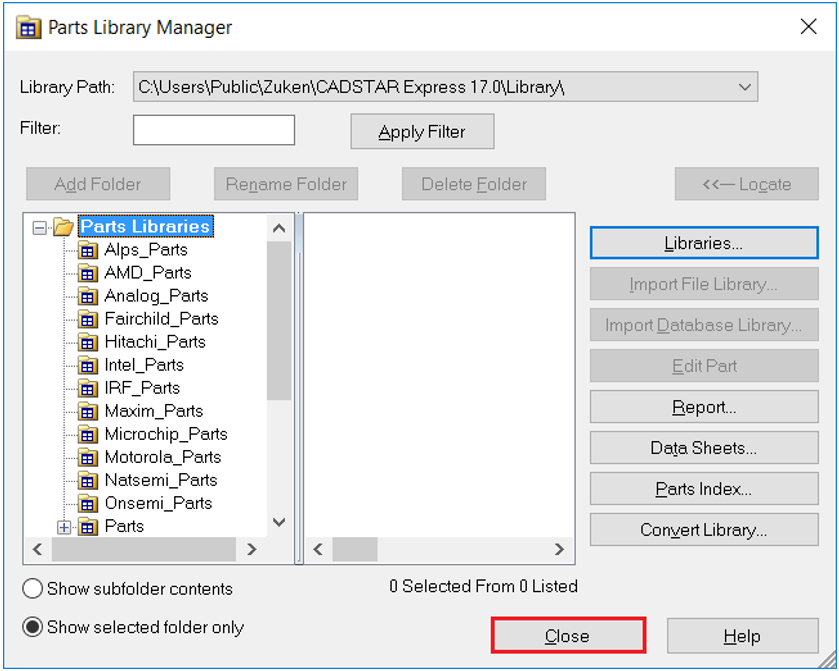839x671 pixels.
Task: Click the Motorola_Parts library icon
Action: [x=88, y=457]
